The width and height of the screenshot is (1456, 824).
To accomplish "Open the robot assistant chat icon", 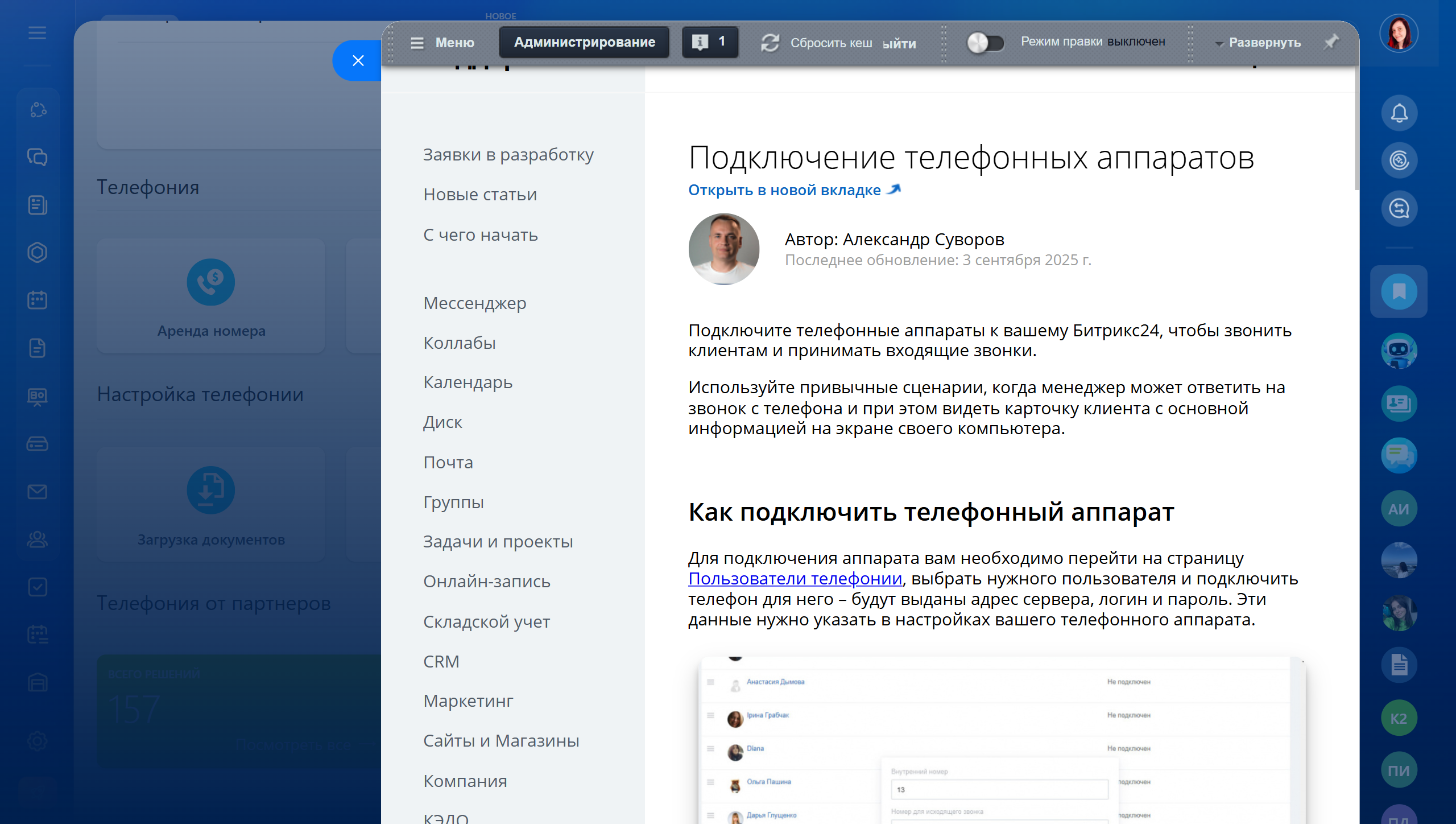I will [1399, 351].
